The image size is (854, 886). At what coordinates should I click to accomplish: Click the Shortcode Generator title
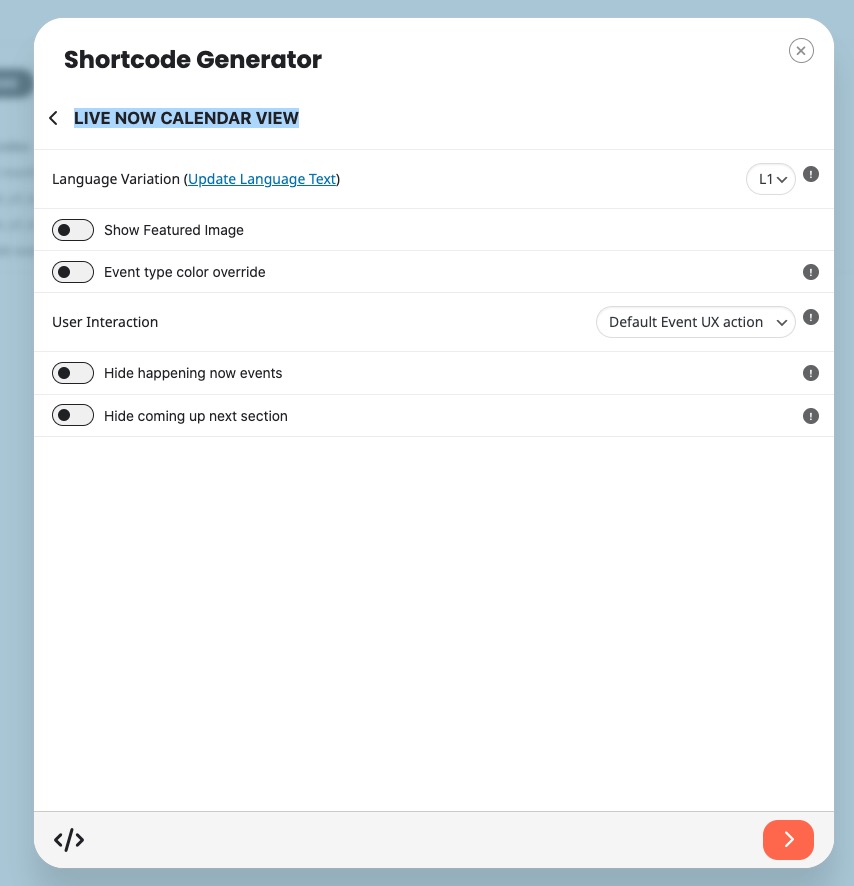click(x=193, y=60)
